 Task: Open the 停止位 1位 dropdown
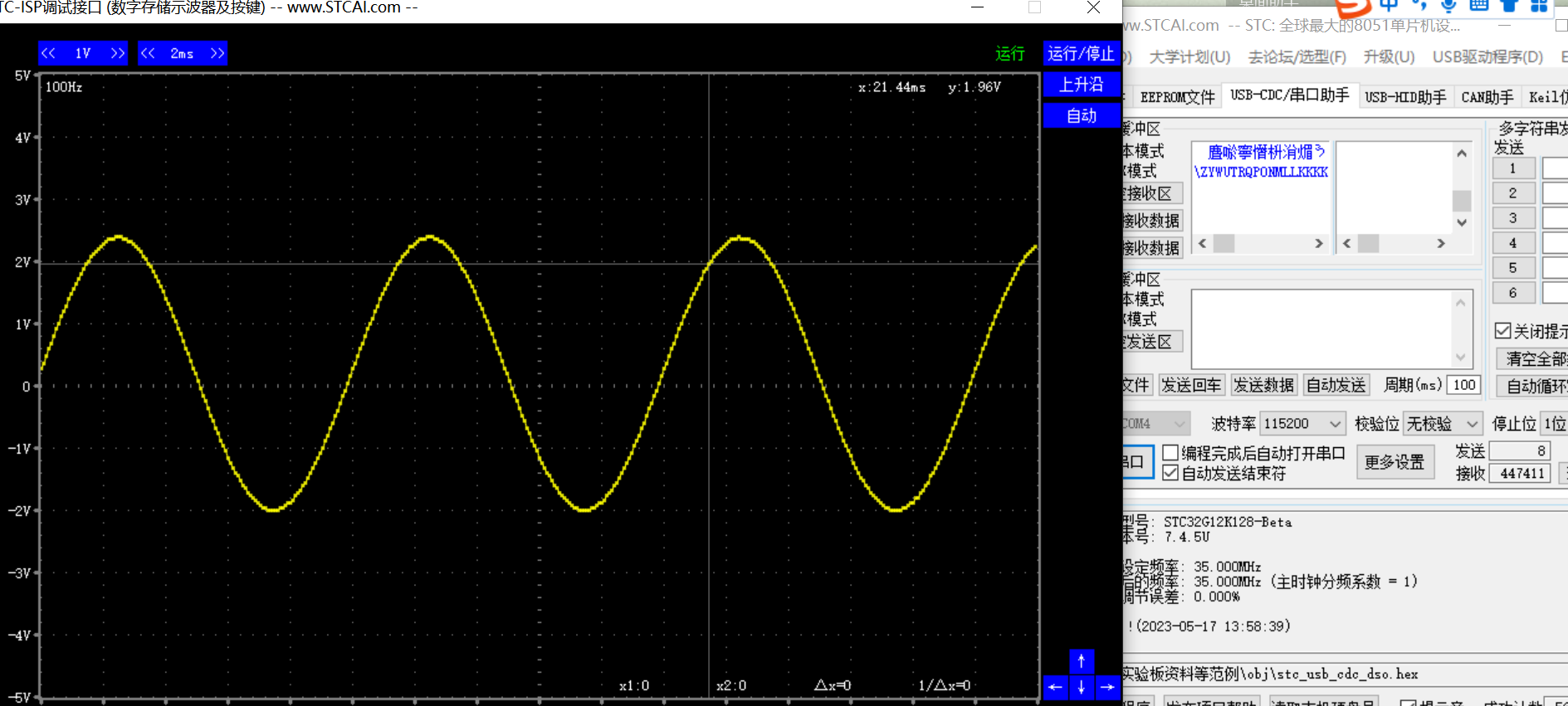[x=1554, y=424]
